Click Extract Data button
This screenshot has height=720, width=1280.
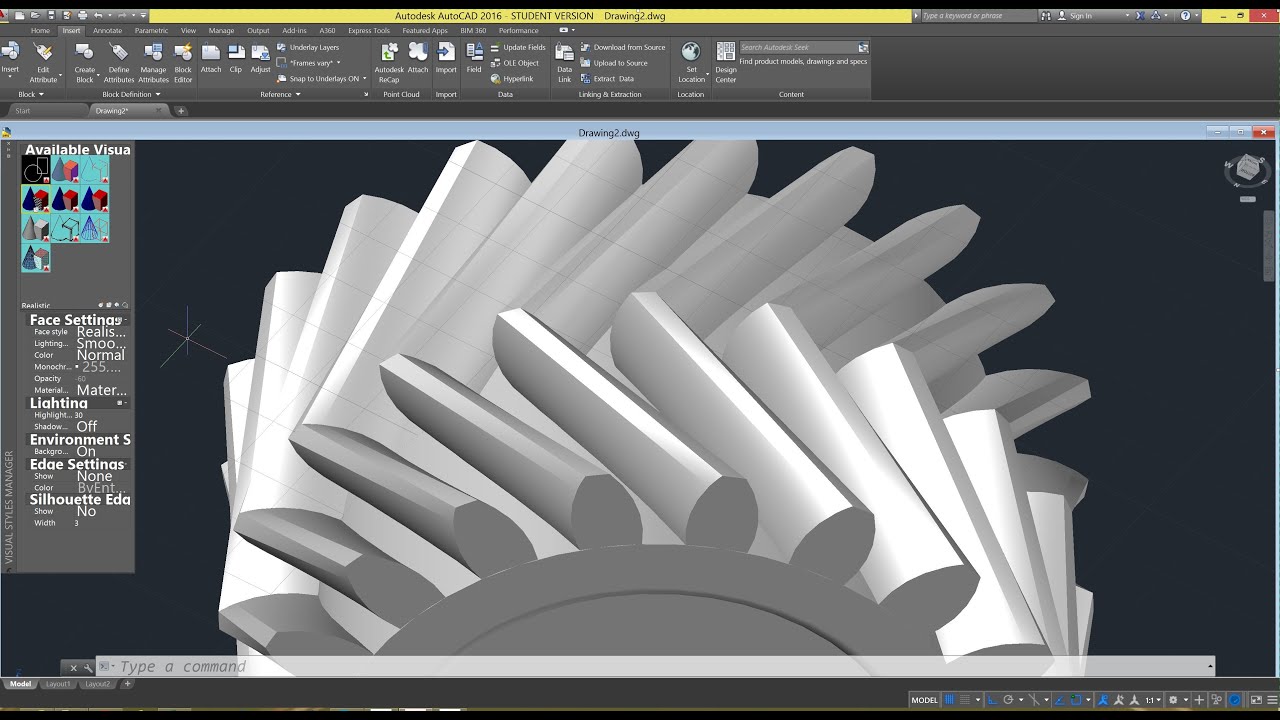click(x=607, y=78)
